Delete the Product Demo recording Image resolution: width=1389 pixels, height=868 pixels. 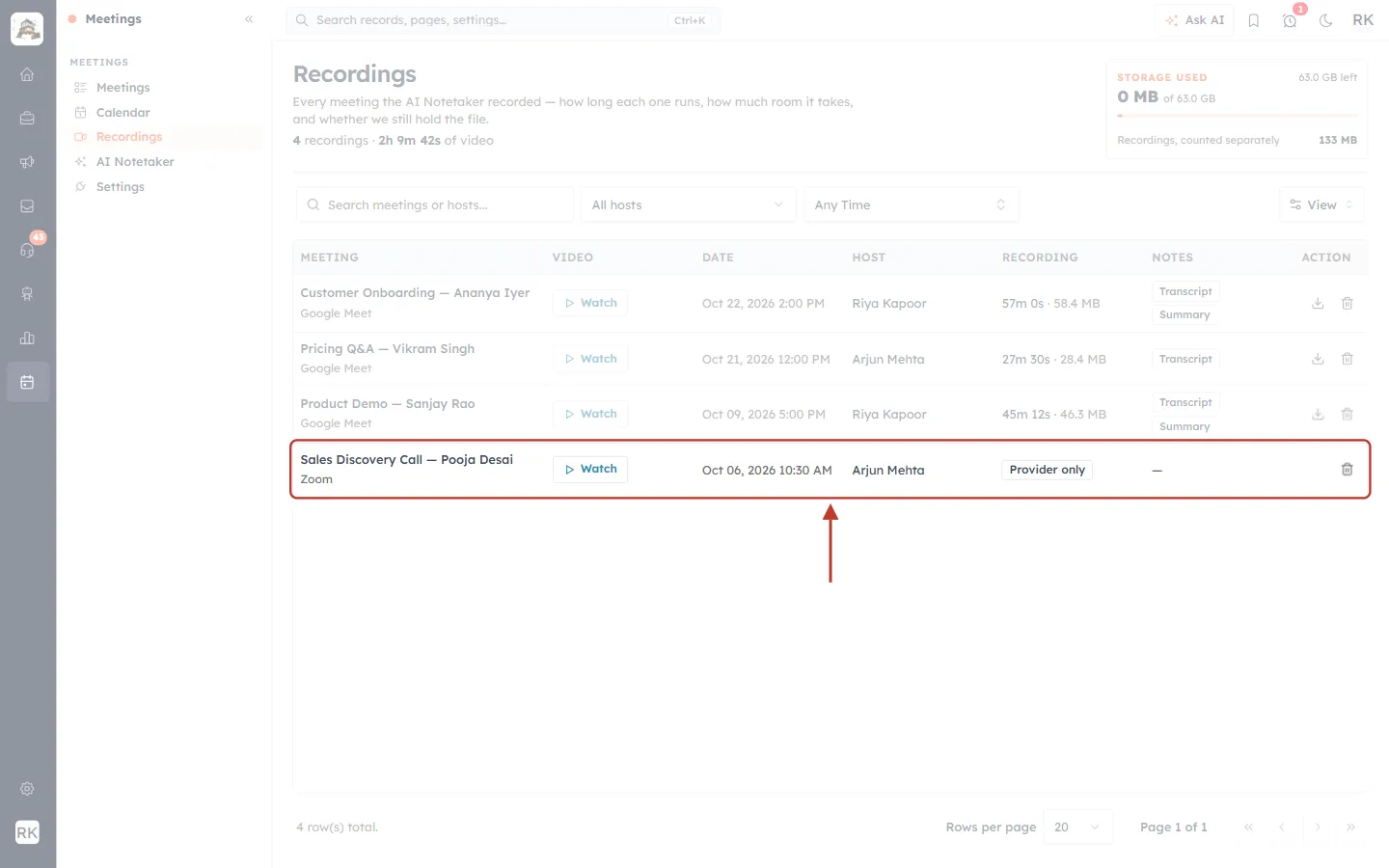point(1348,414)
